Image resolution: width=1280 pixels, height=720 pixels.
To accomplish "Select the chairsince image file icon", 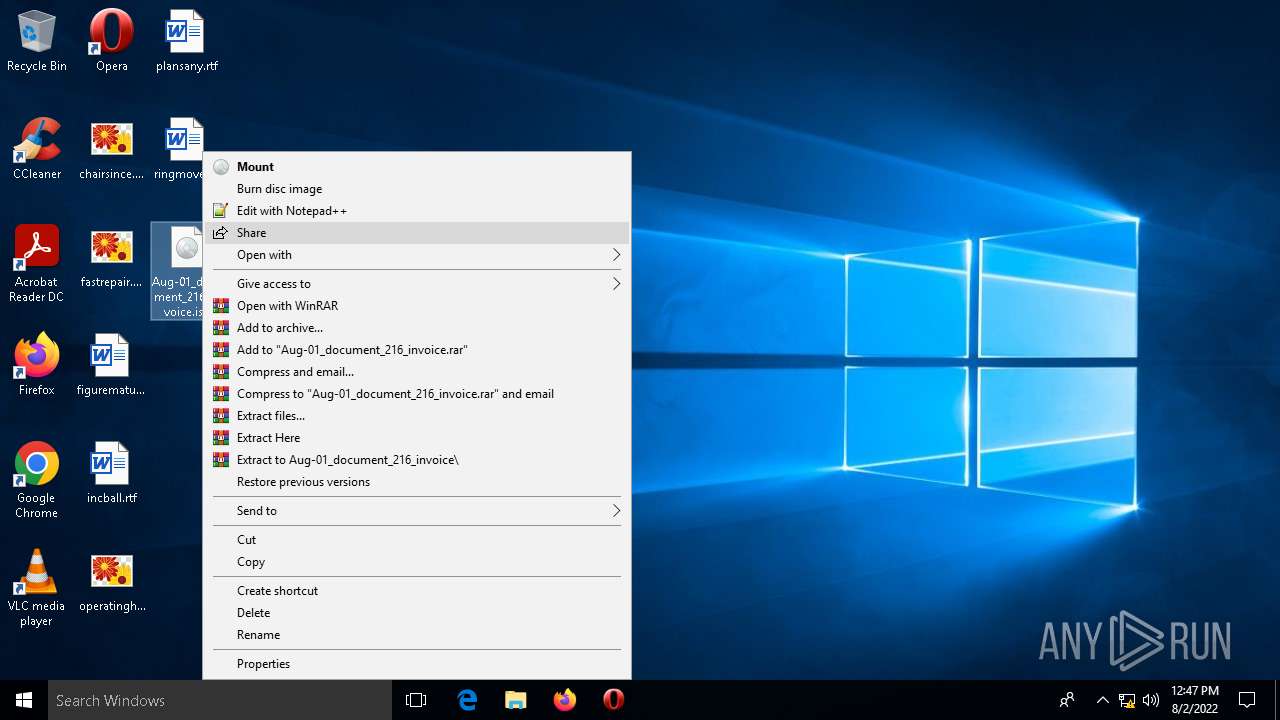I will [x=112, y=149].
